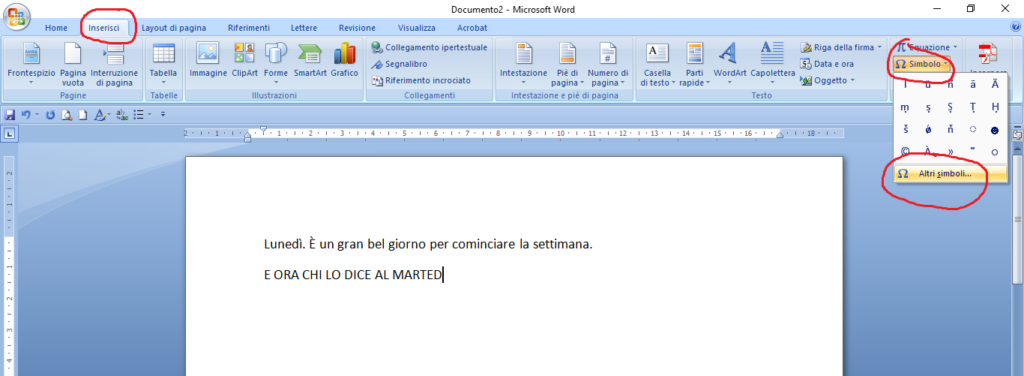Open the Intestazione header dropdown
The height and width of the screenshot is (376, 1024).
(x=524, y=64)
